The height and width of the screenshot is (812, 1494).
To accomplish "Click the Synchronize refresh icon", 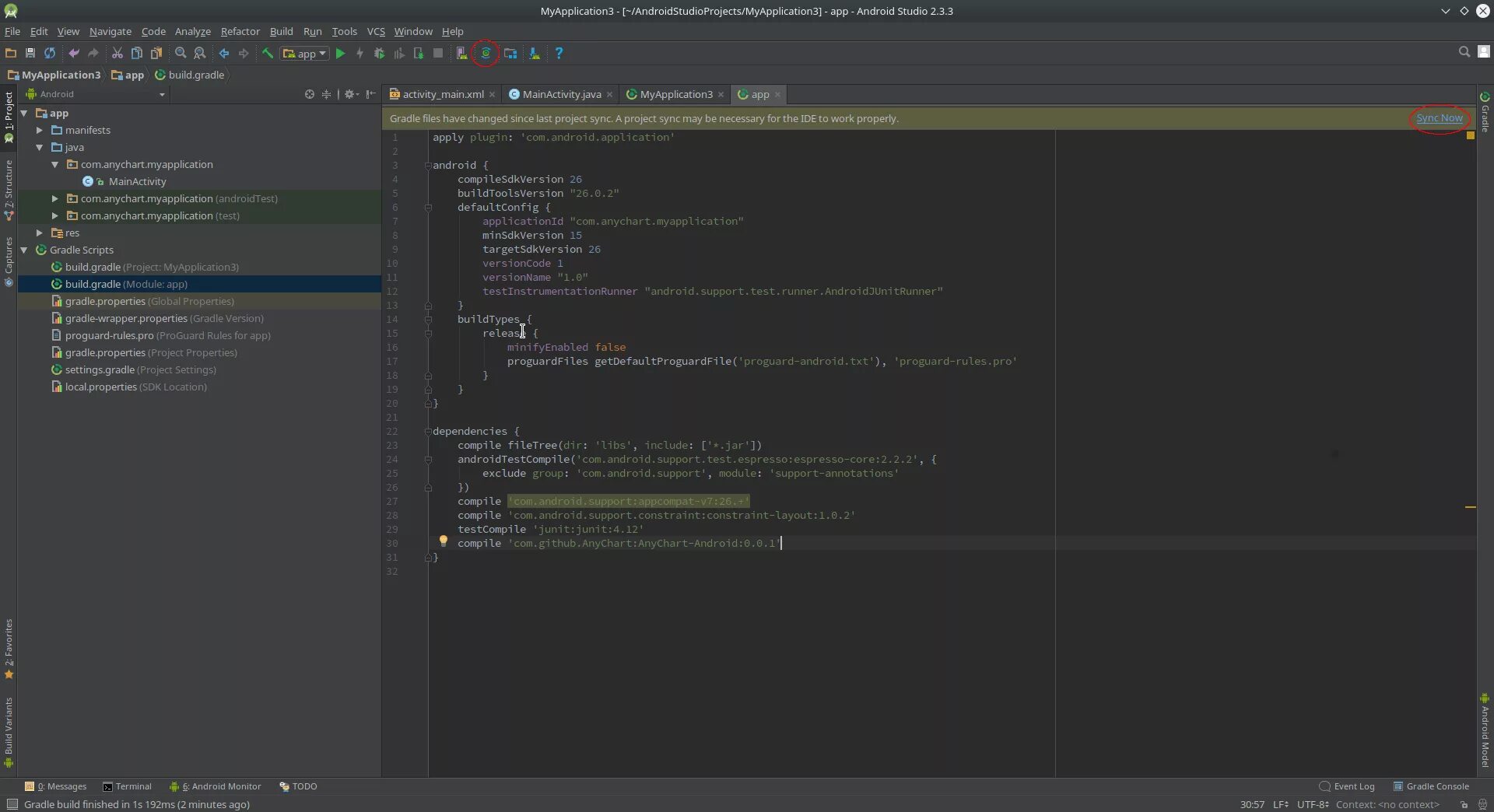I will (x=50, y=53).
